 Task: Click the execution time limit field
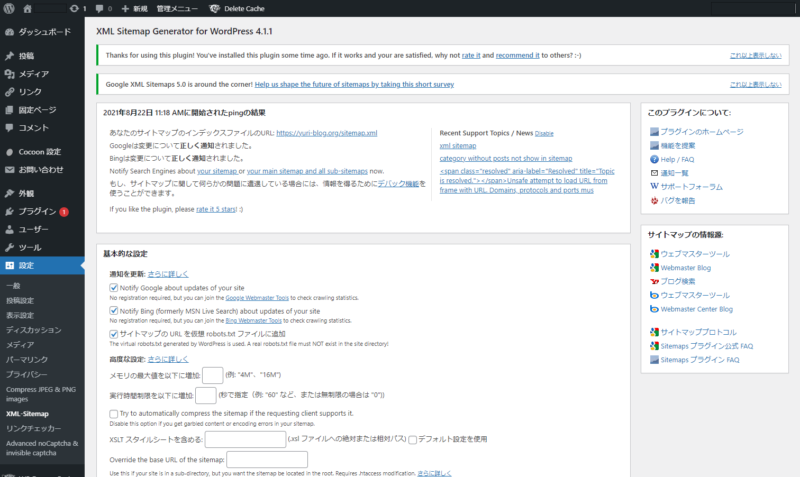coord(206,395)
